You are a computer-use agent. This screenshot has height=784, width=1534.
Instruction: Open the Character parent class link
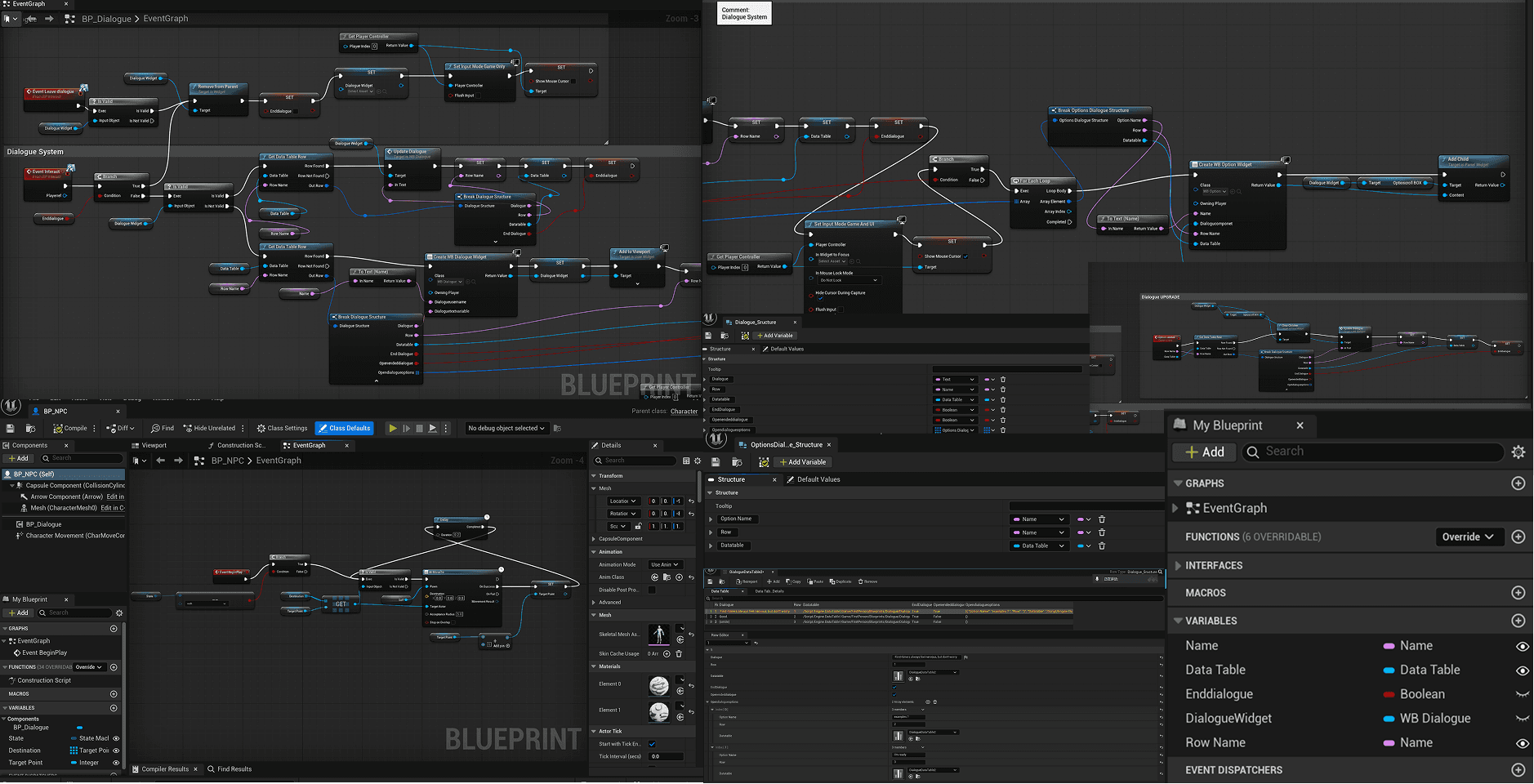pyautogui.click(x=685, y=412)
